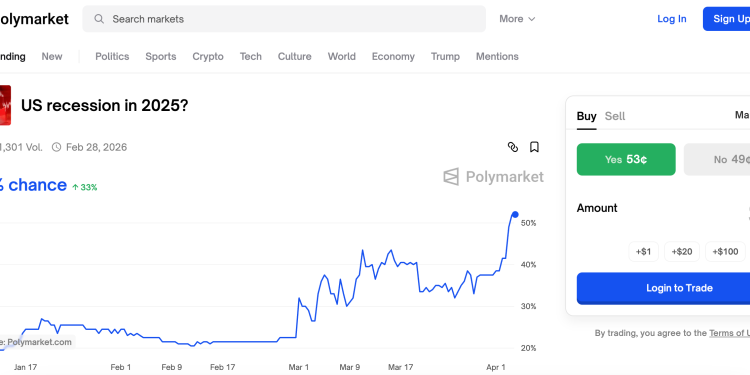Click the search magnifier icon
Image resolution: width=750 pixels, height=375 pixels.
point(99,19)
